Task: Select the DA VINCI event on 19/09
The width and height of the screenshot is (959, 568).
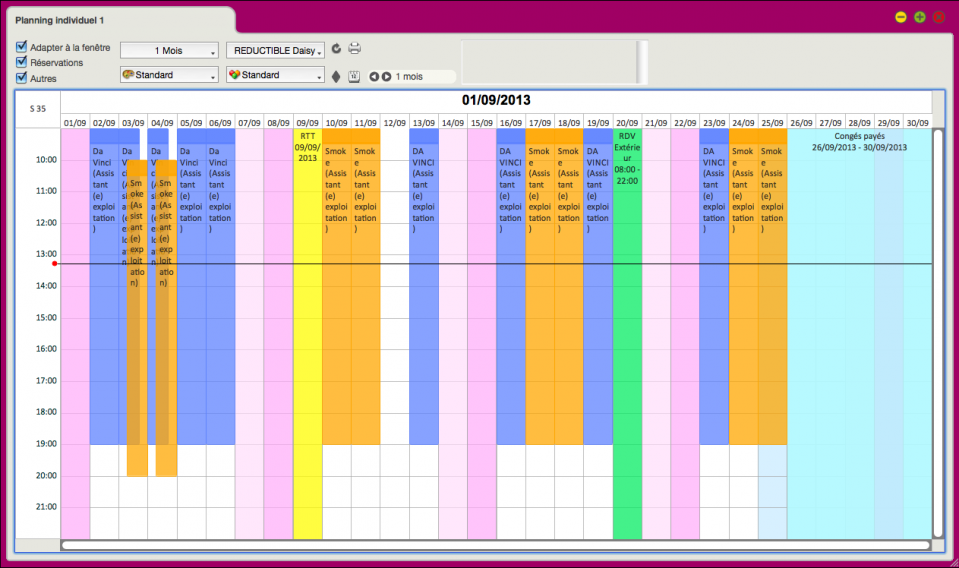Action: coord(598,286)
